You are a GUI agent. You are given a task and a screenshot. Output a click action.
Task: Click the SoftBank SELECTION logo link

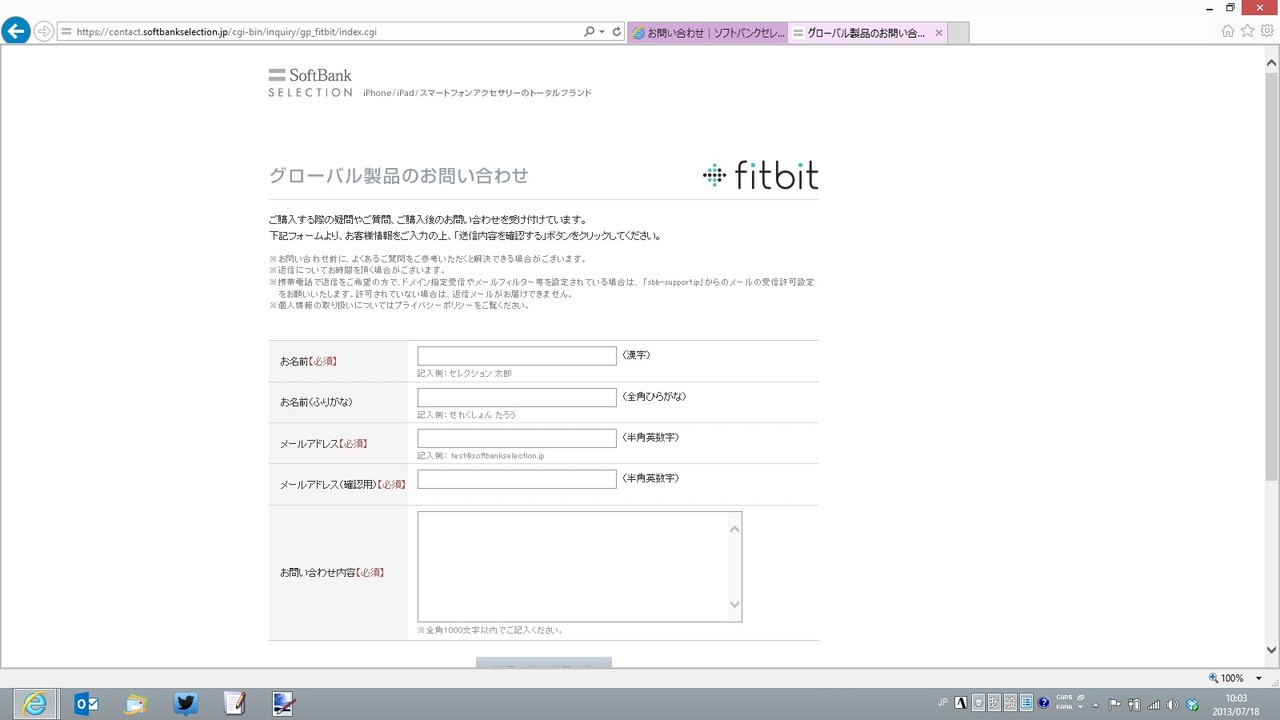(310, 82)
